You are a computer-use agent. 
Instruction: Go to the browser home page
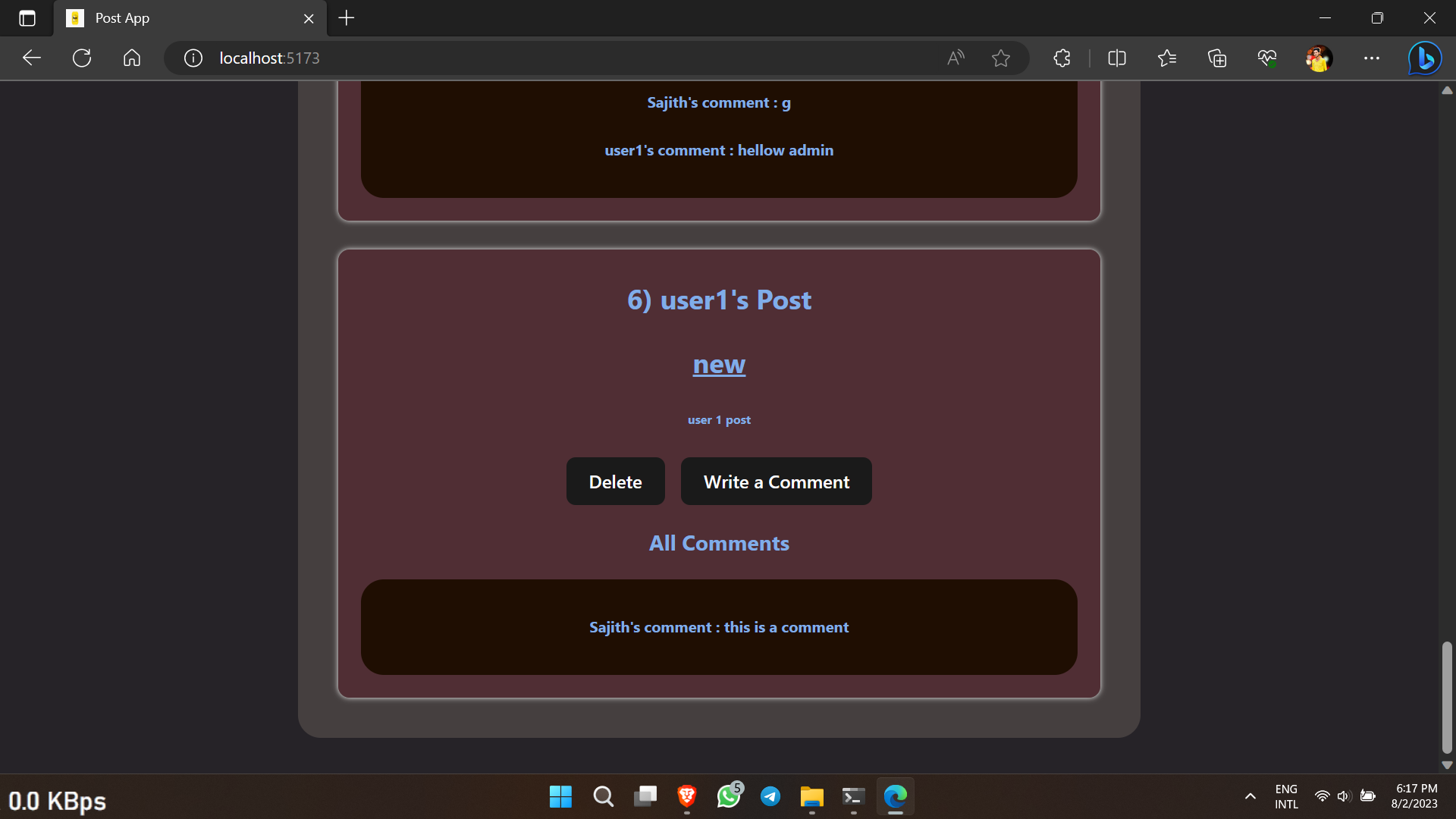pyautogui.click(x=131, y=58)
